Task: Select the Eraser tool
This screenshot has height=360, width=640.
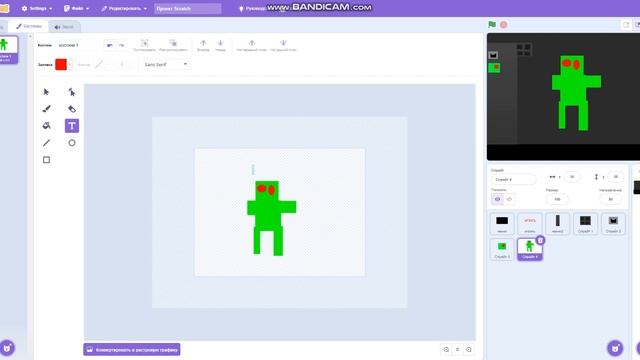Action: (x=72, y=109)
